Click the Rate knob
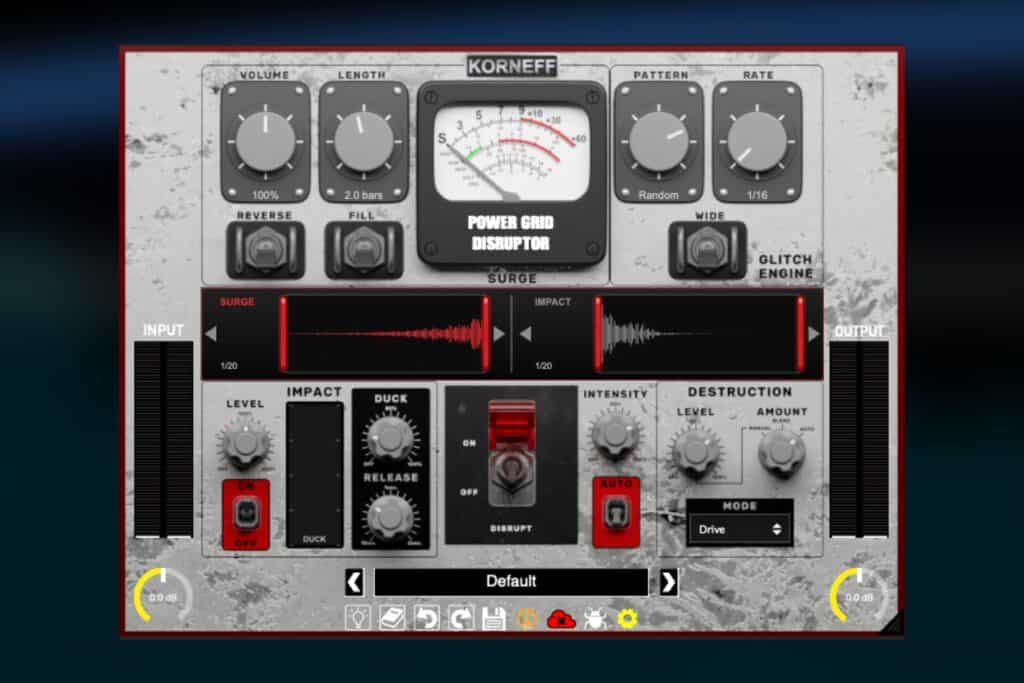Screen dimensions: 1024x683 tap(758, 142)
